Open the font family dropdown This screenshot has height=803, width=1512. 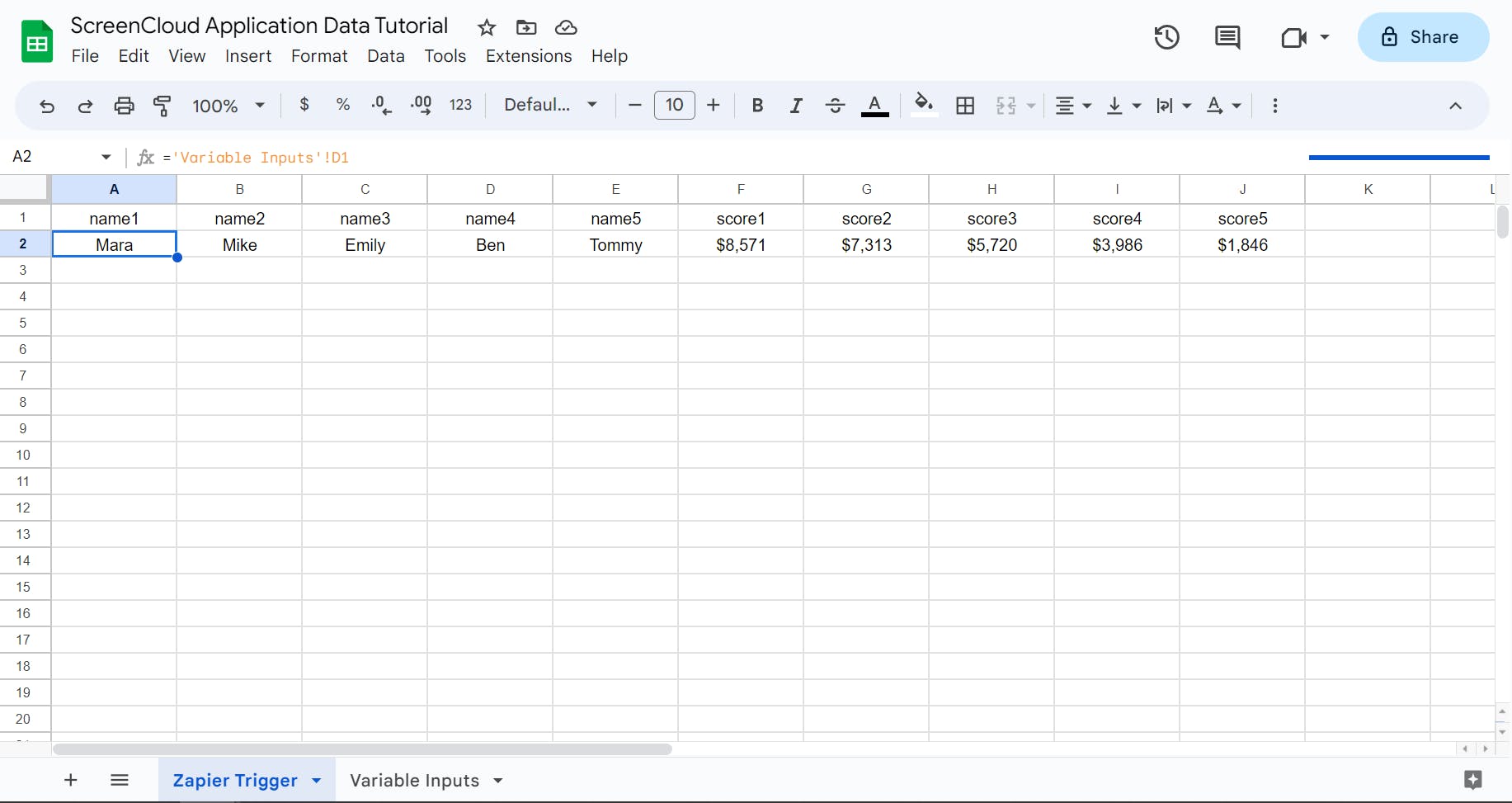click(550, 105)
